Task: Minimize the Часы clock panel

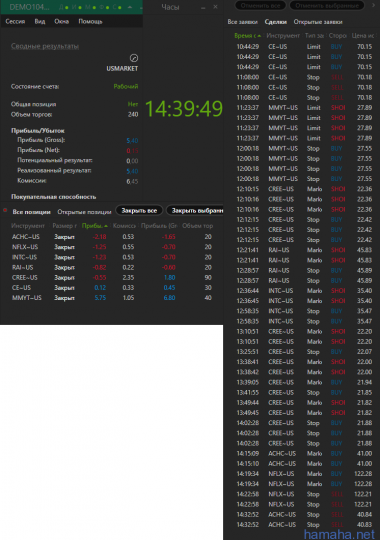Action: (203, 7)
